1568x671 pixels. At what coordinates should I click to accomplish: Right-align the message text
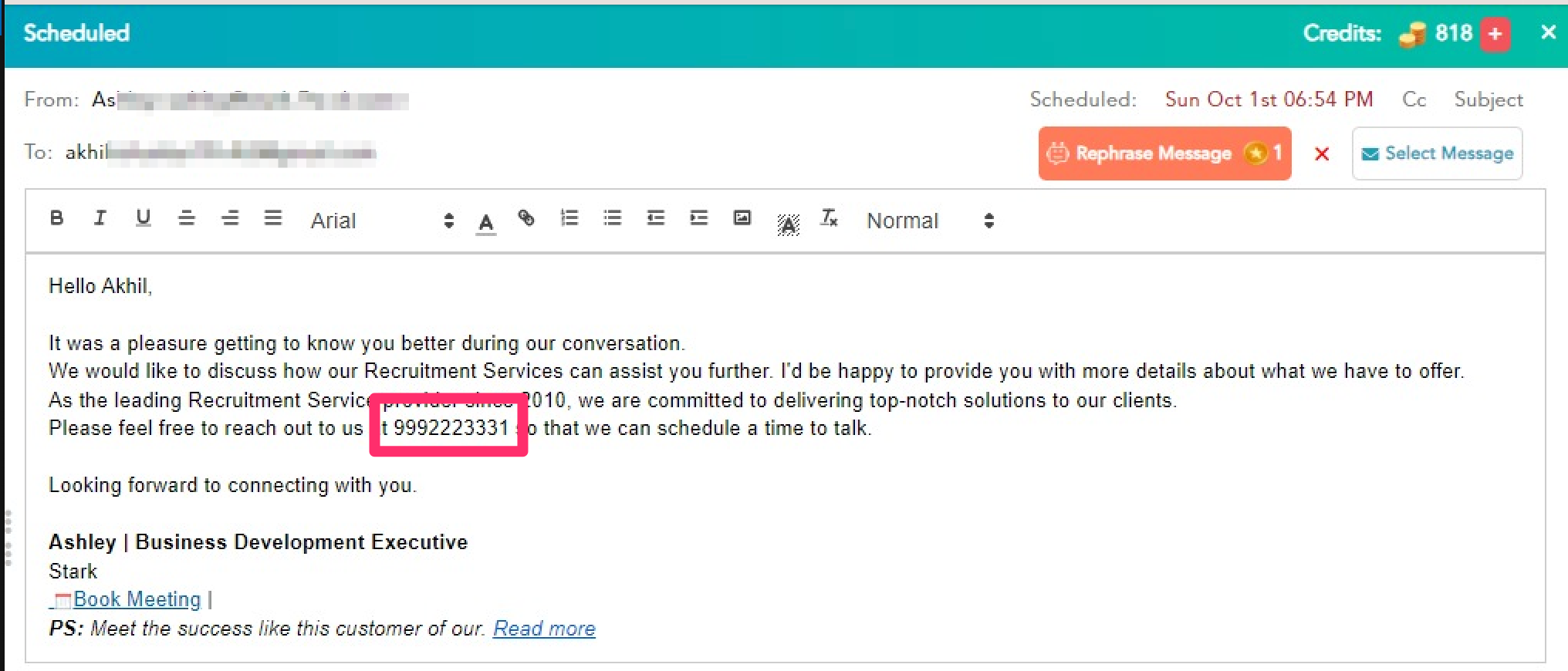230,218
